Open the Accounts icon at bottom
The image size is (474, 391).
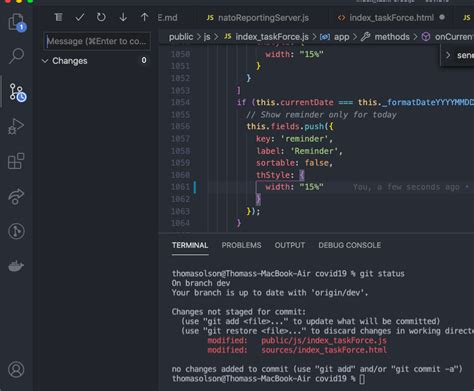coord(16,369)
